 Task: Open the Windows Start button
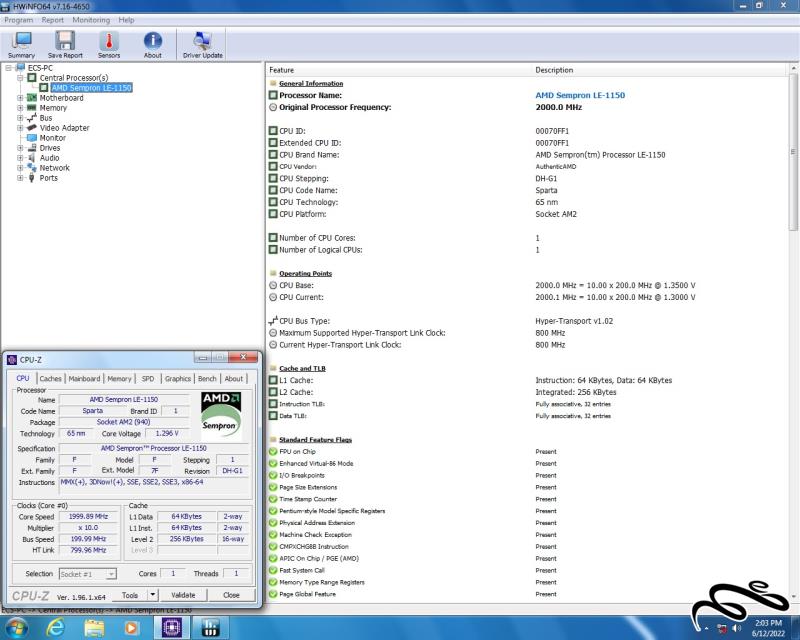15,627
